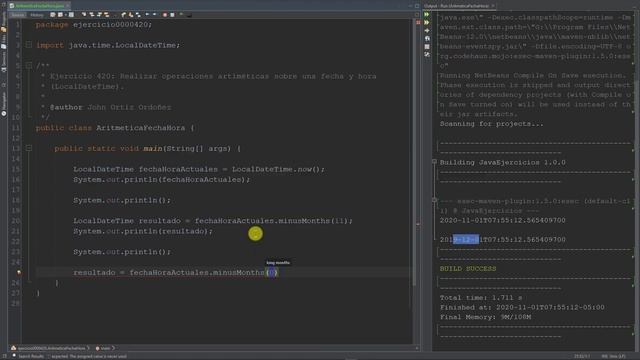Click Final Memory: 9M/100M line
Viewport: 640px width, 360px height.
pyautogui.click(x=485, y=317)
